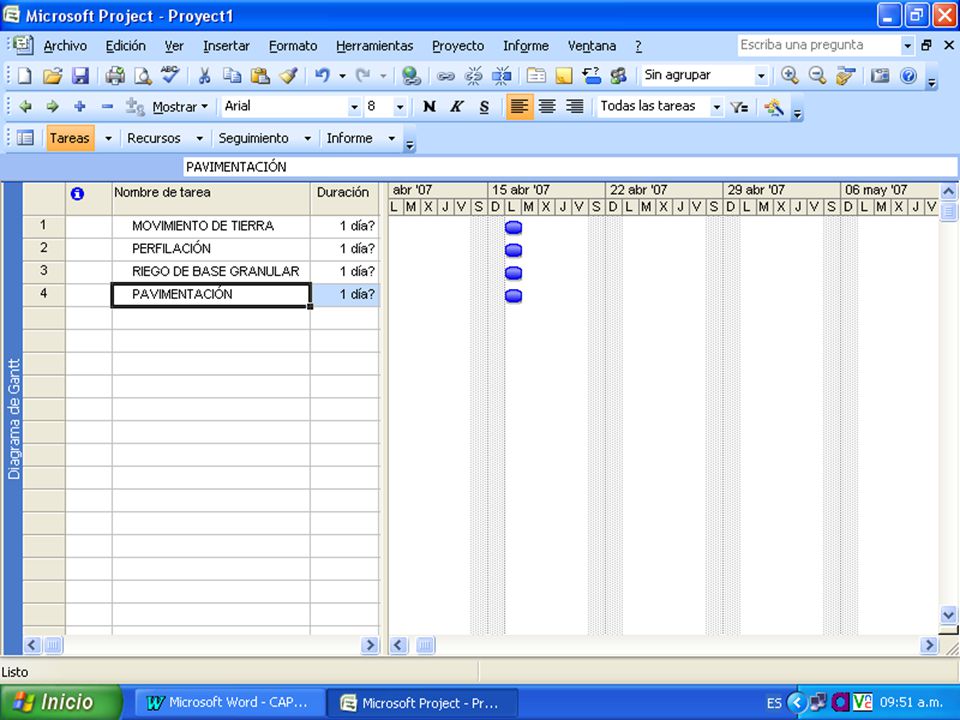Open print preview icon
Viewport: 960px width, 720px height.
tap(143, 76)
